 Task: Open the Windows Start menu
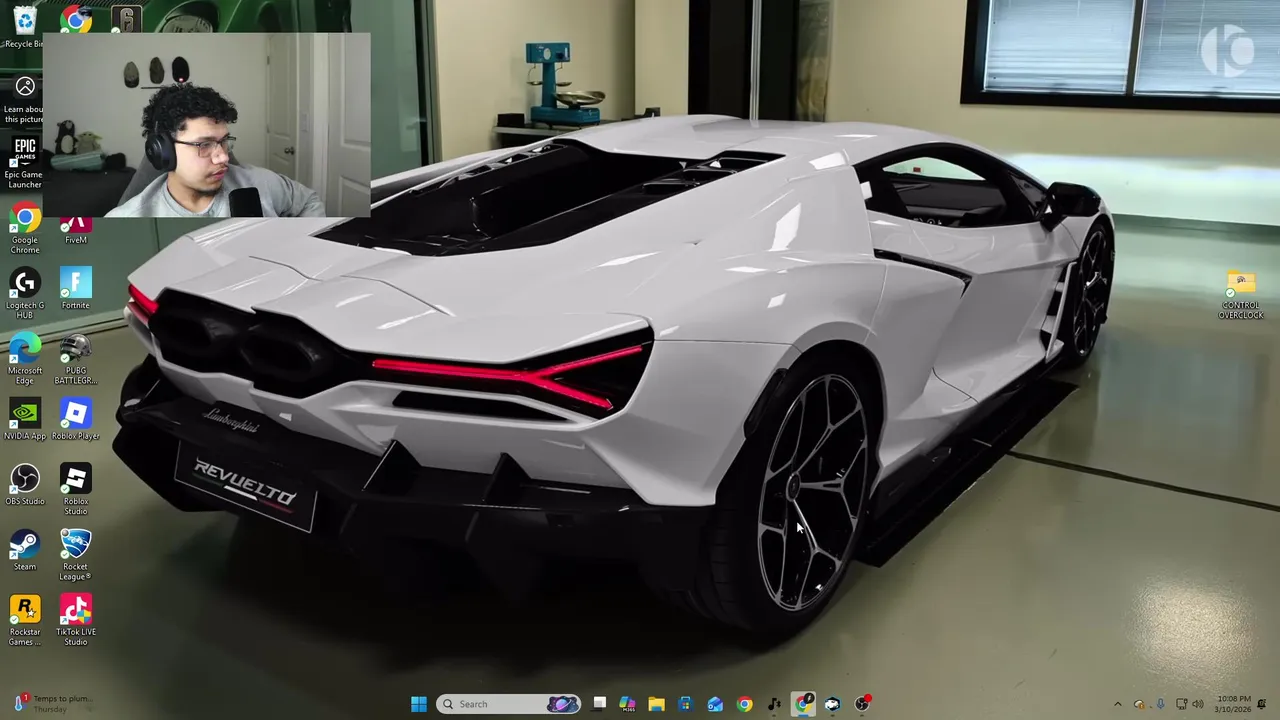[x=419, y=704]
